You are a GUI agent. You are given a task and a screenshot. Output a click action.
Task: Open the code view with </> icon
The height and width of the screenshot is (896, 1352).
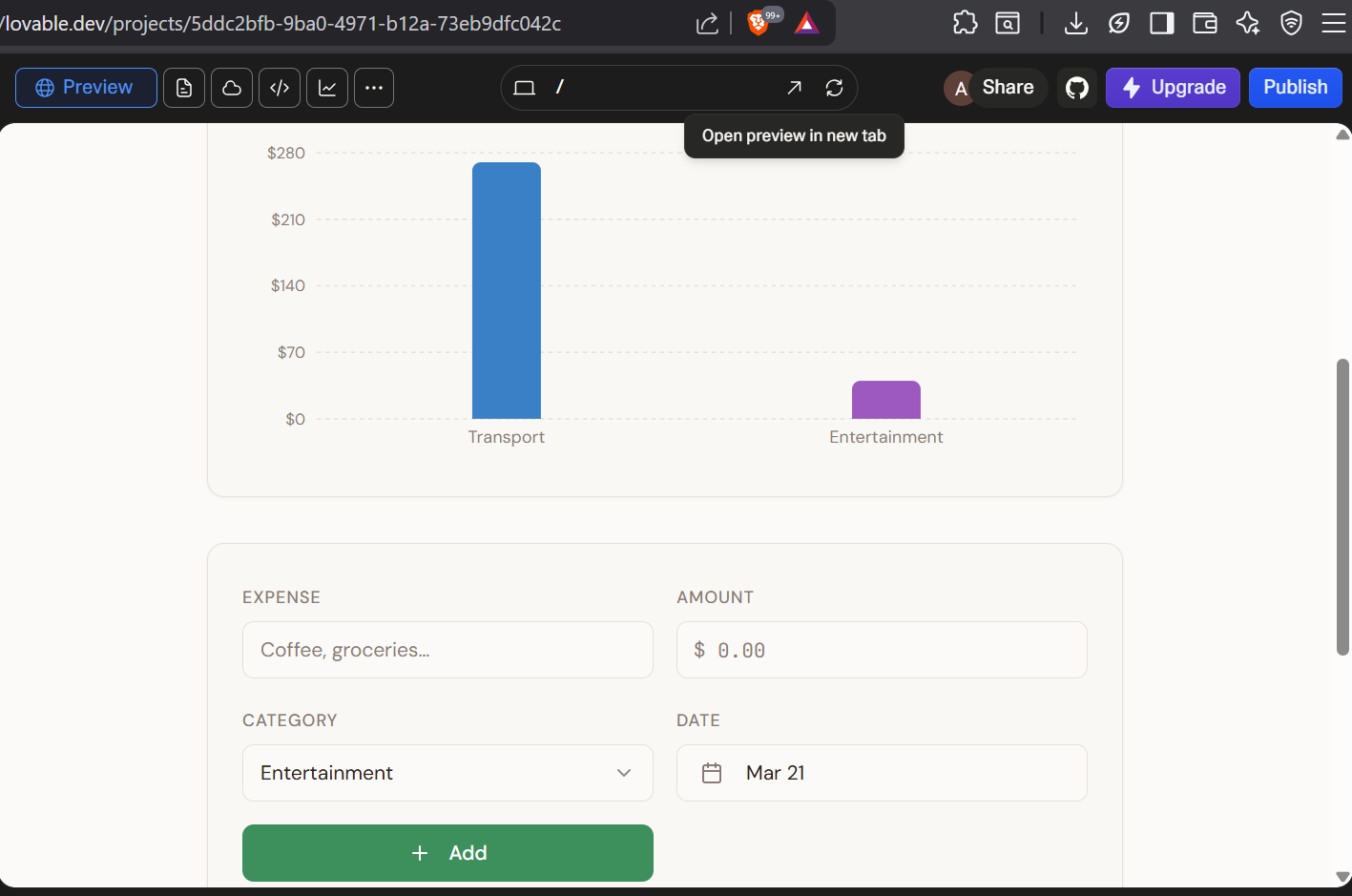coord(280,87)
